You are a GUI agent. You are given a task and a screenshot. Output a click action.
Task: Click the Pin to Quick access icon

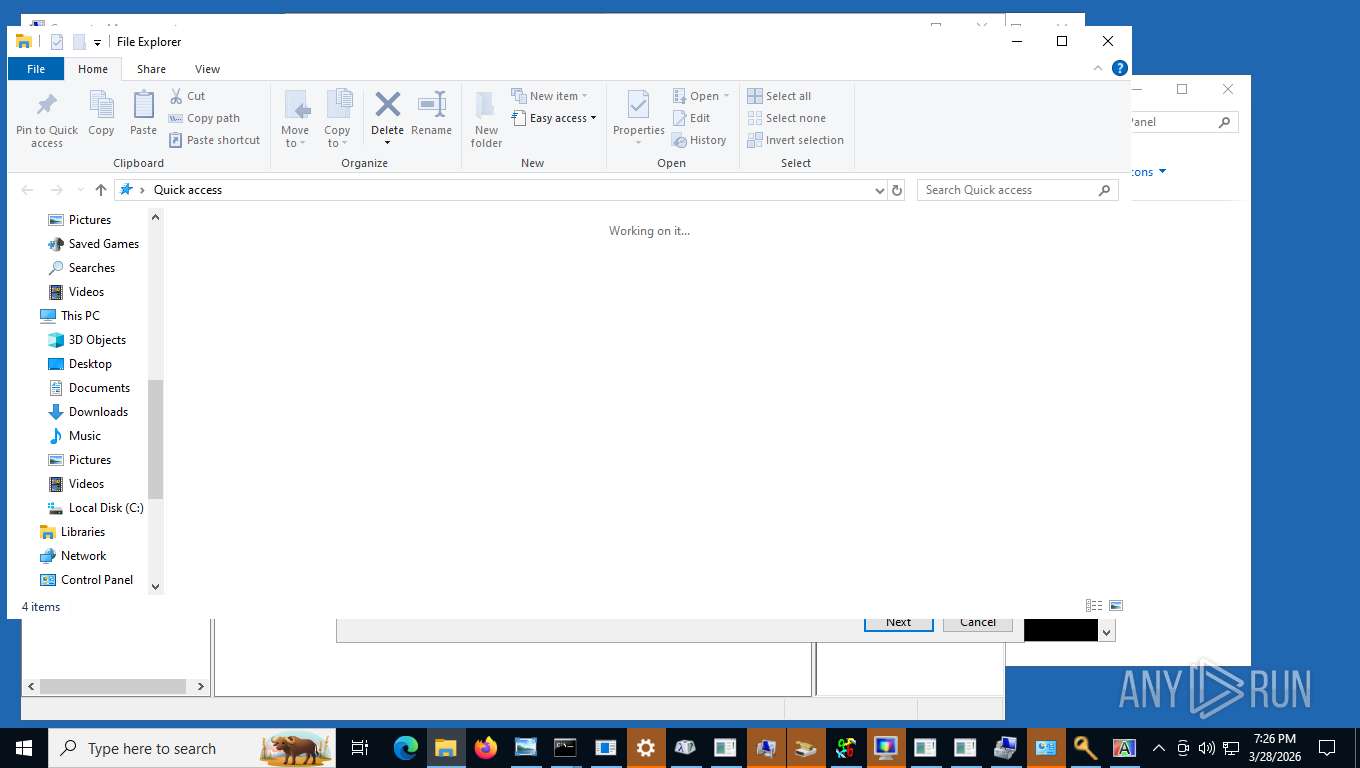(46, 105)
